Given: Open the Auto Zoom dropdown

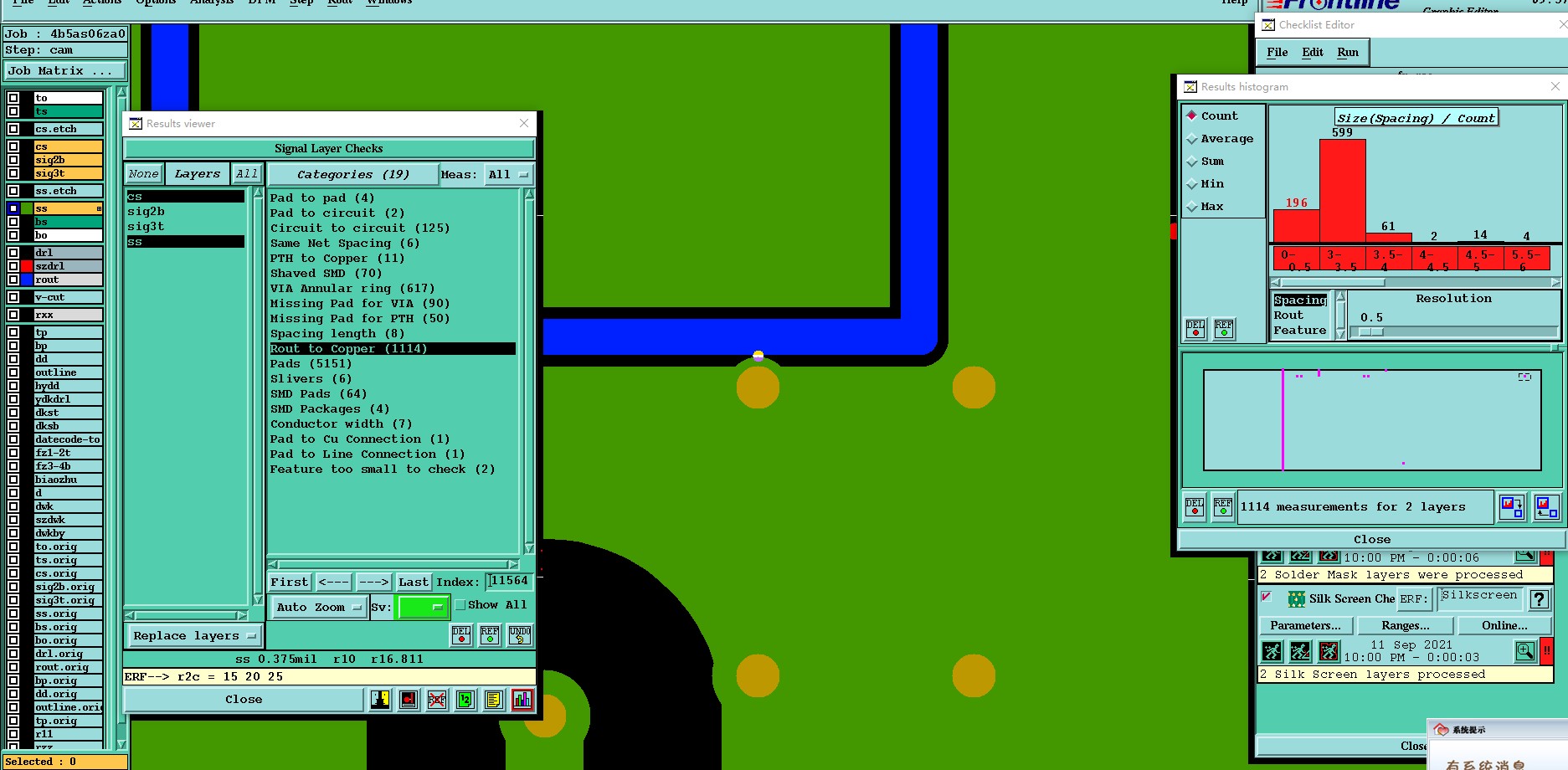Looking at the screenshot, I should pos(318,607).
